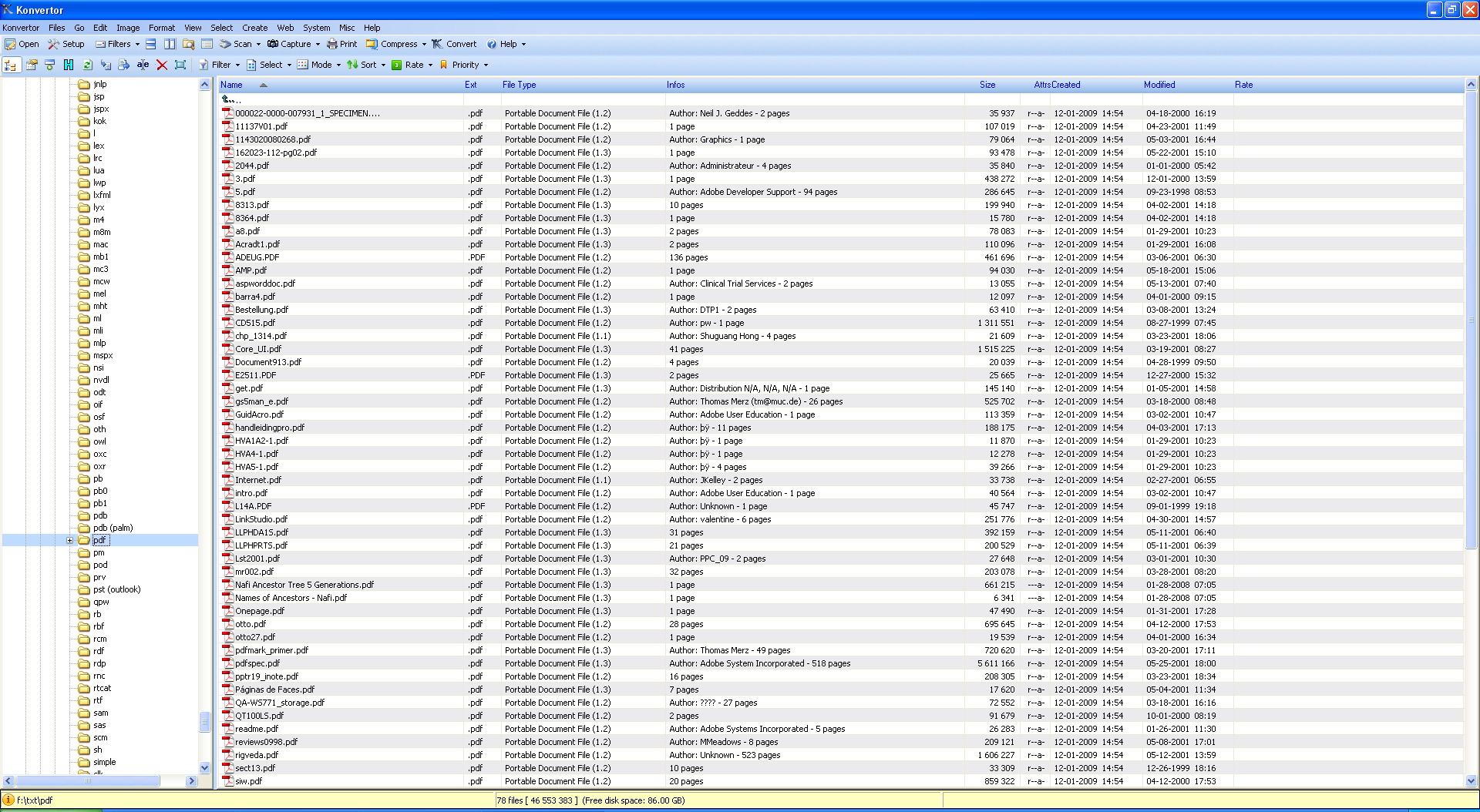Open the Create menu
The image size is (1480, 812).
(x=255, y=27)
